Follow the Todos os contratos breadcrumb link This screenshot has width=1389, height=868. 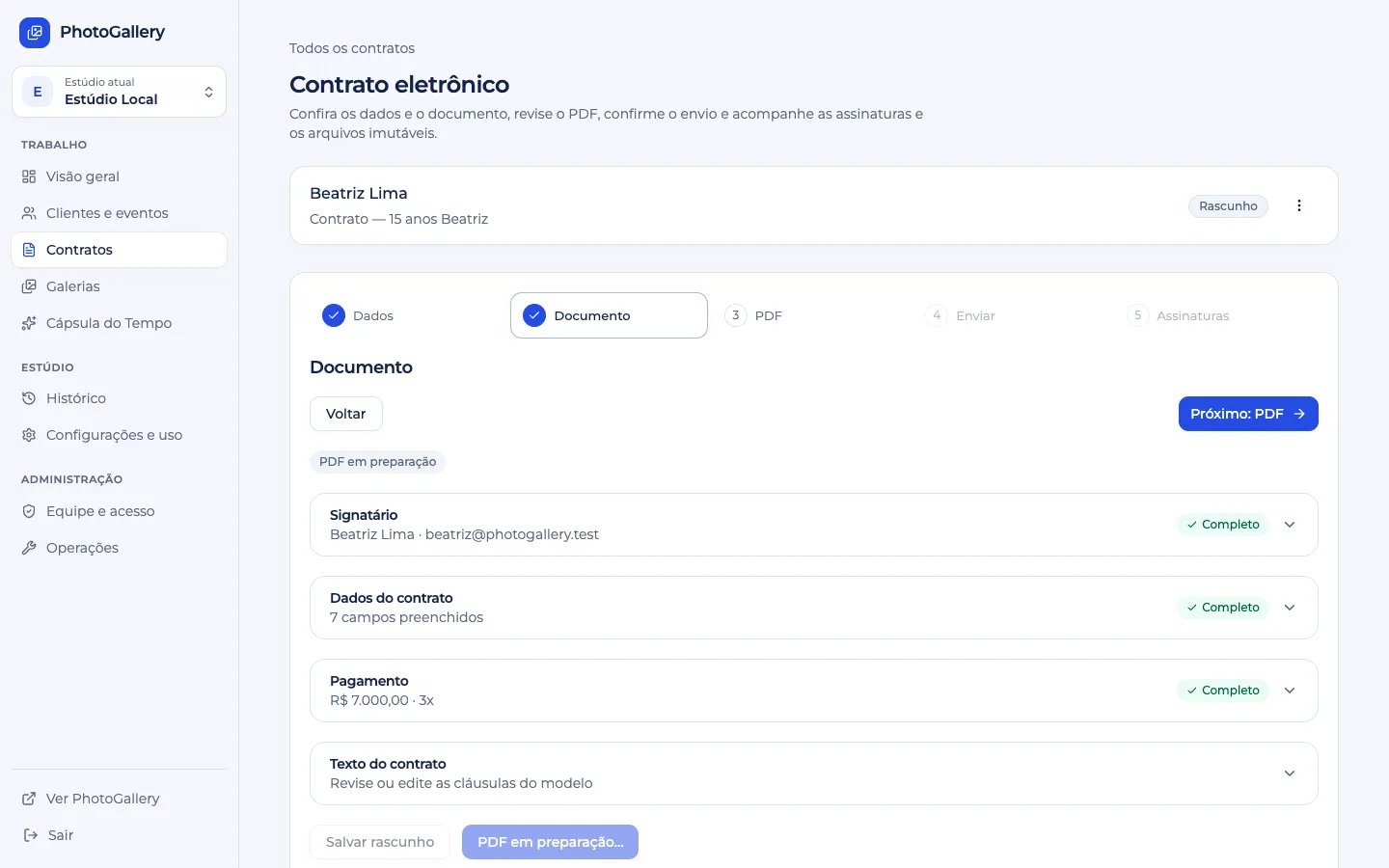pyautogui.click(x=352, y=48)
